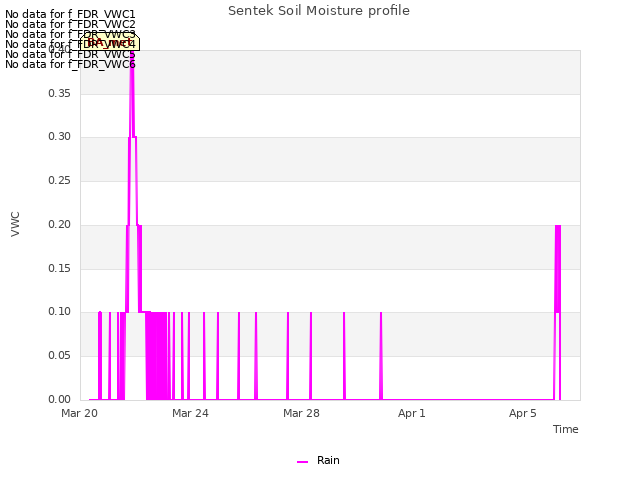Click the Mar 24 x-axis tick label

coord(190,413)
